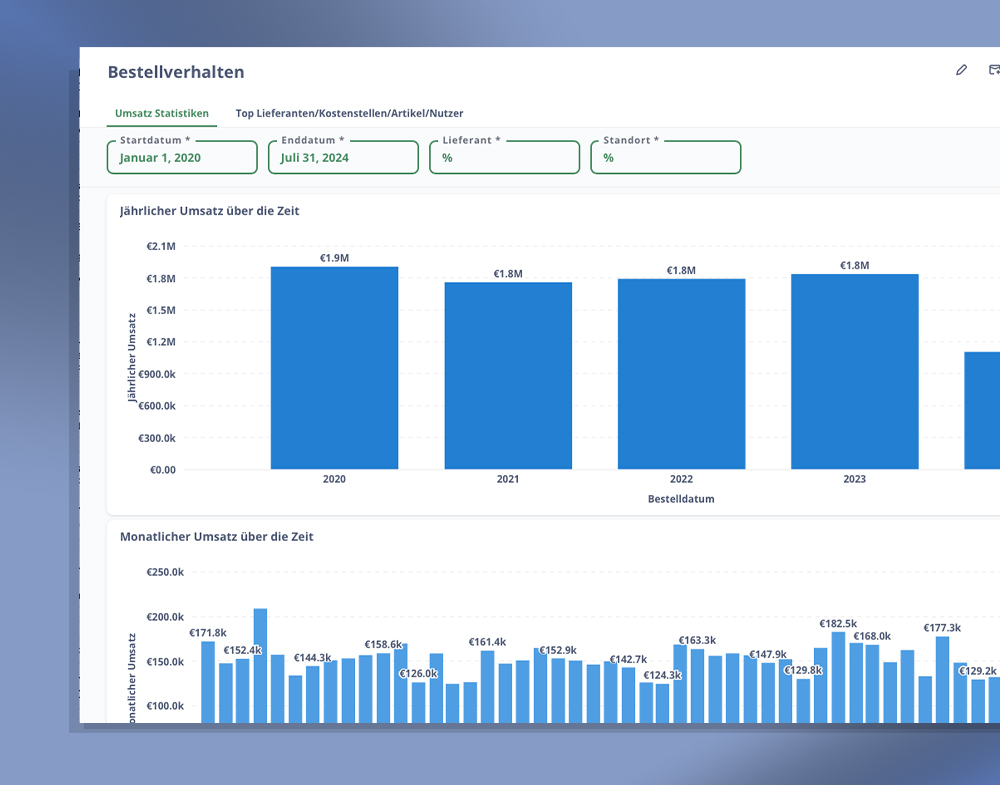Select the 2021 yearly revenue bar

click(508, 376)
